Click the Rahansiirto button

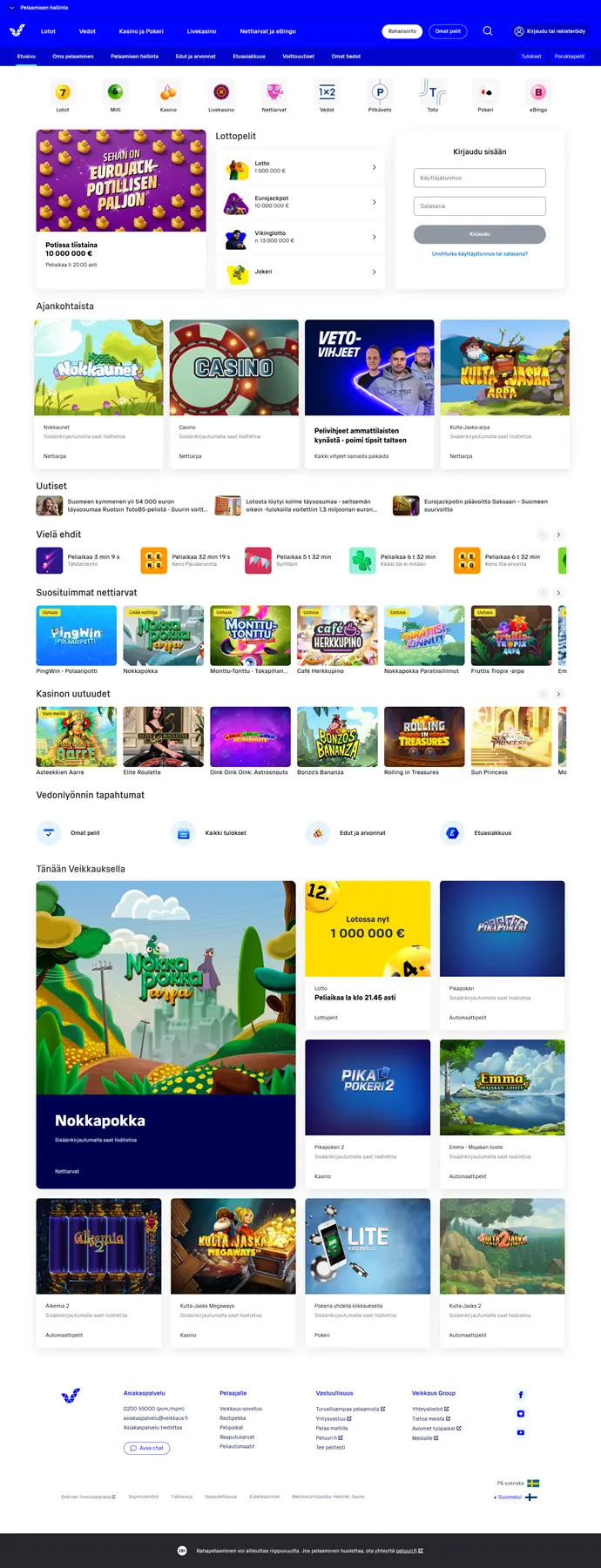click(402, 30)
